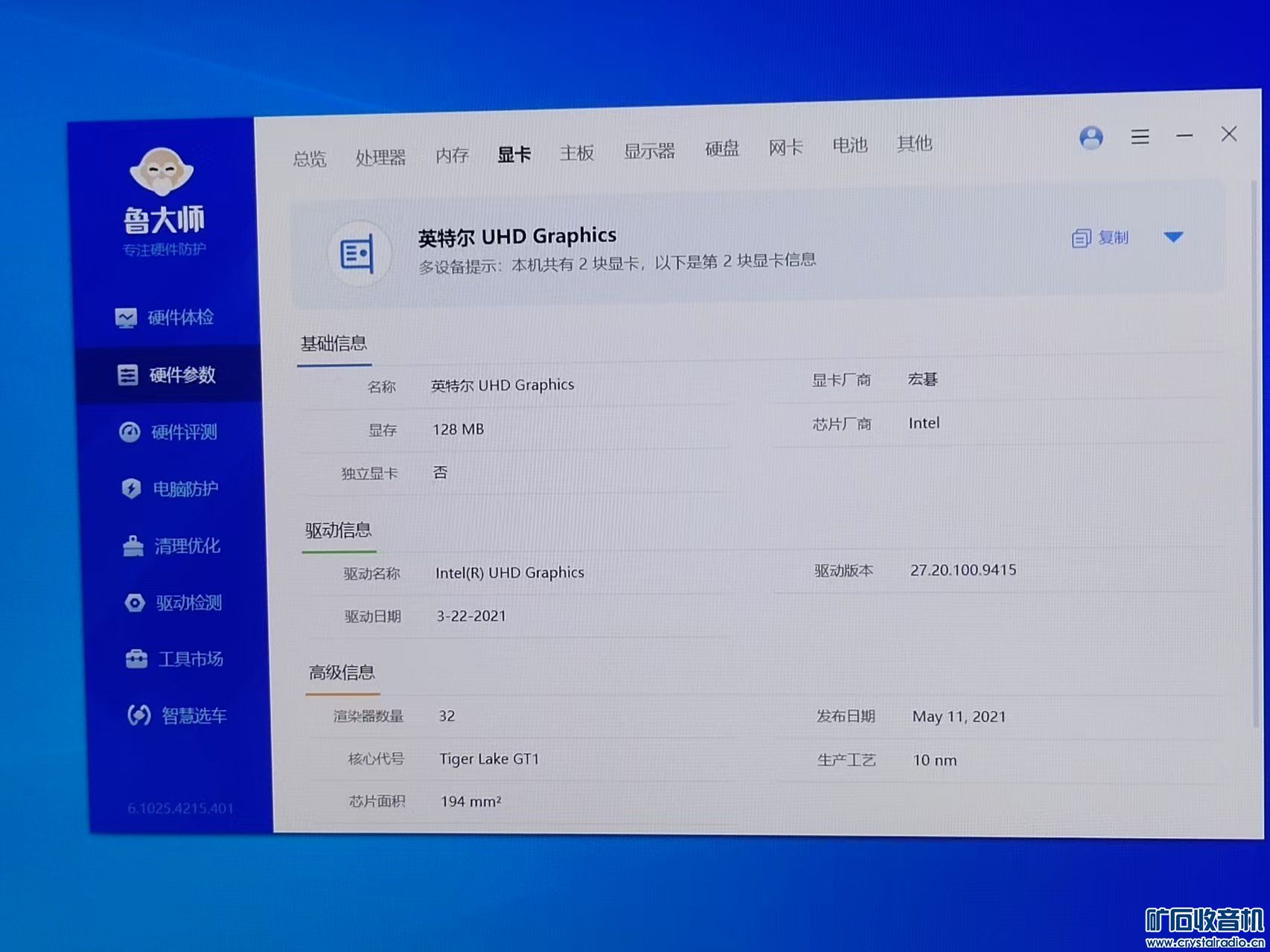Click the 基础信息 section heading

coord(334,344)
